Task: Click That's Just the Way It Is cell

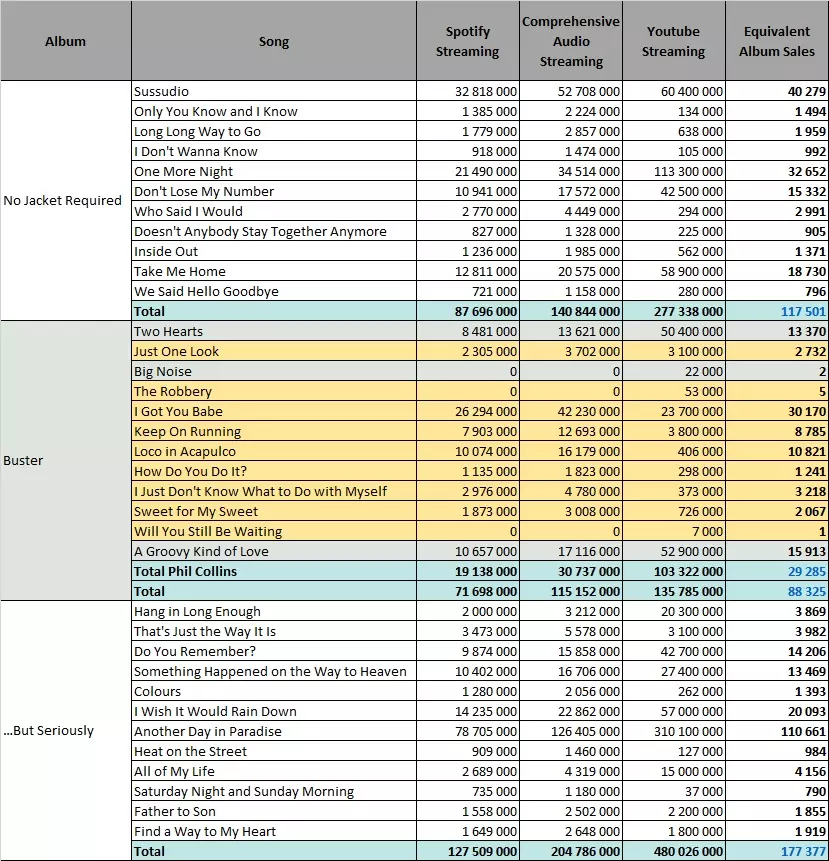Action: [x=274, y=631]
